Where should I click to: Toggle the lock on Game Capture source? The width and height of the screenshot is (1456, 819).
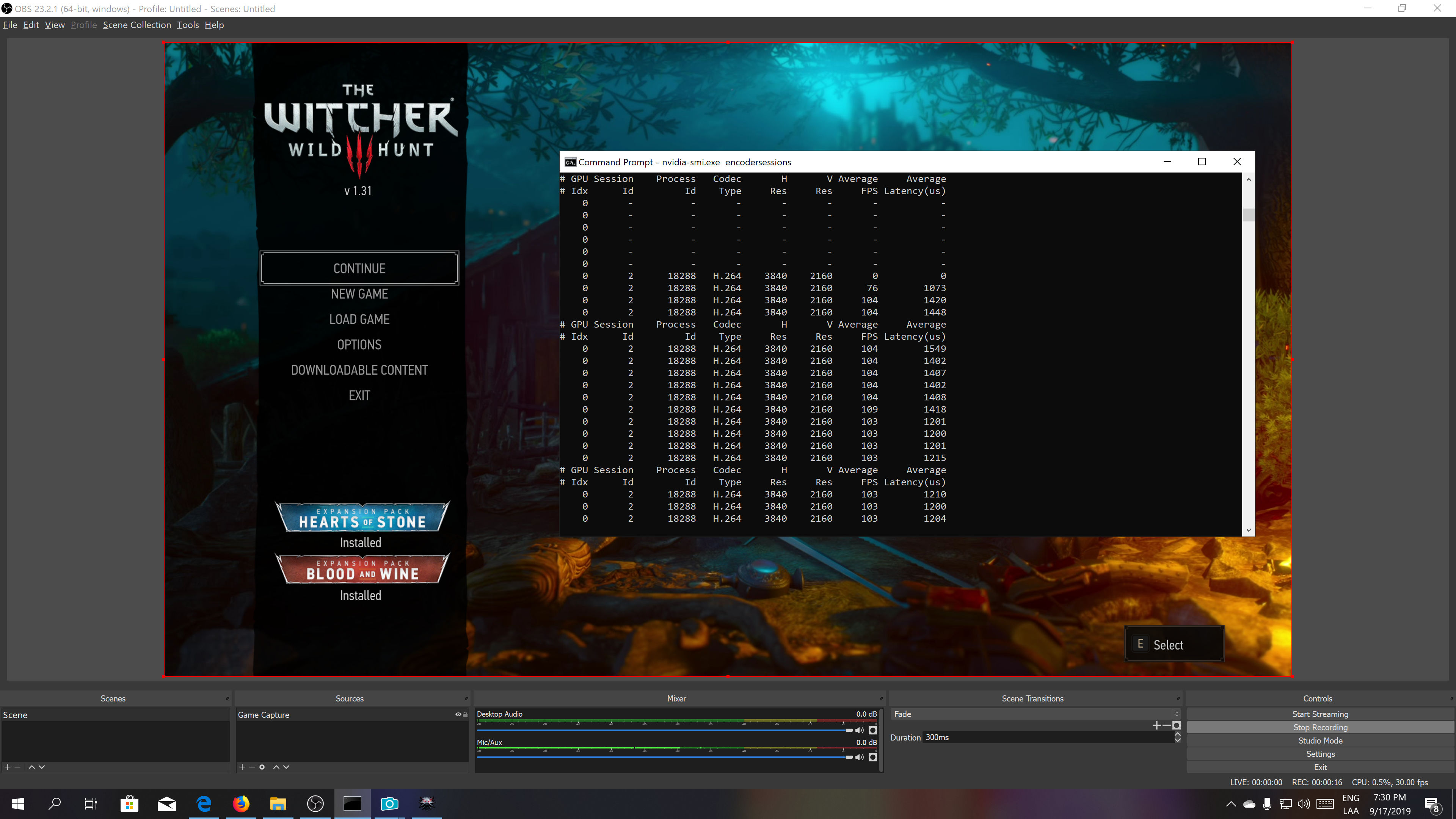[x=465, y=714]
